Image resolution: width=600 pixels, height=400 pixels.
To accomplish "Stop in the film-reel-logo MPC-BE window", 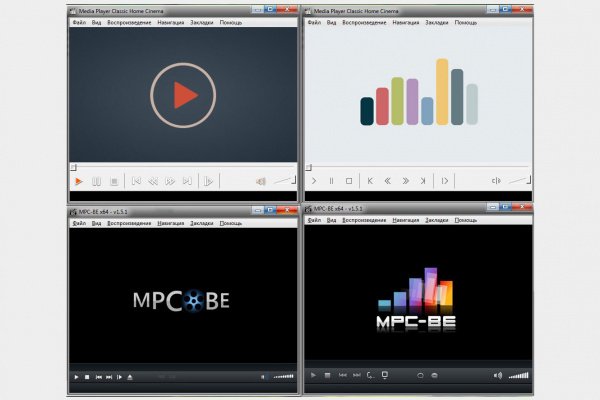I will pos(87,377).
